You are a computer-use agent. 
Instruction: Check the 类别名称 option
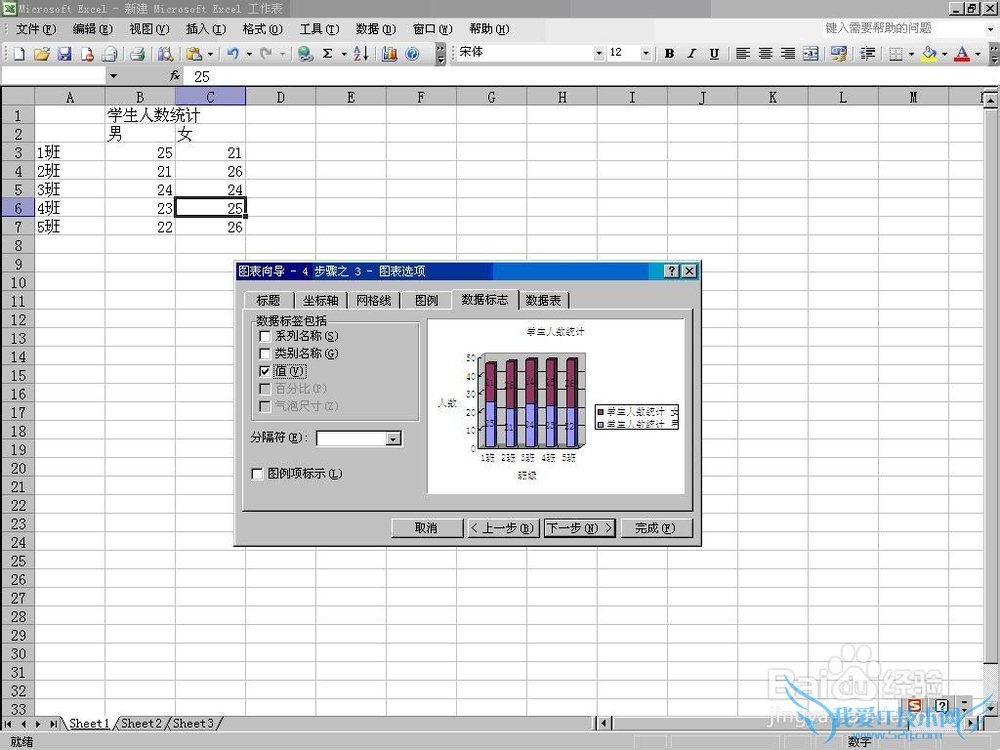click(265, 353)
